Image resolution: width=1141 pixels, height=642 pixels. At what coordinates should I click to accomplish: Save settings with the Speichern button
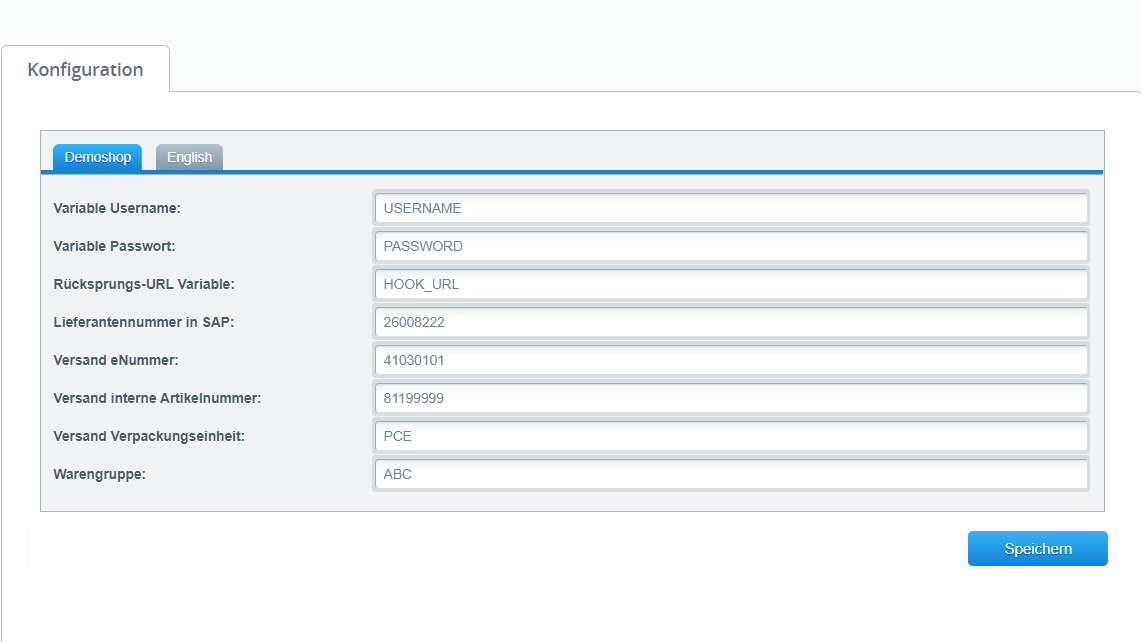tap(1038, 549)
